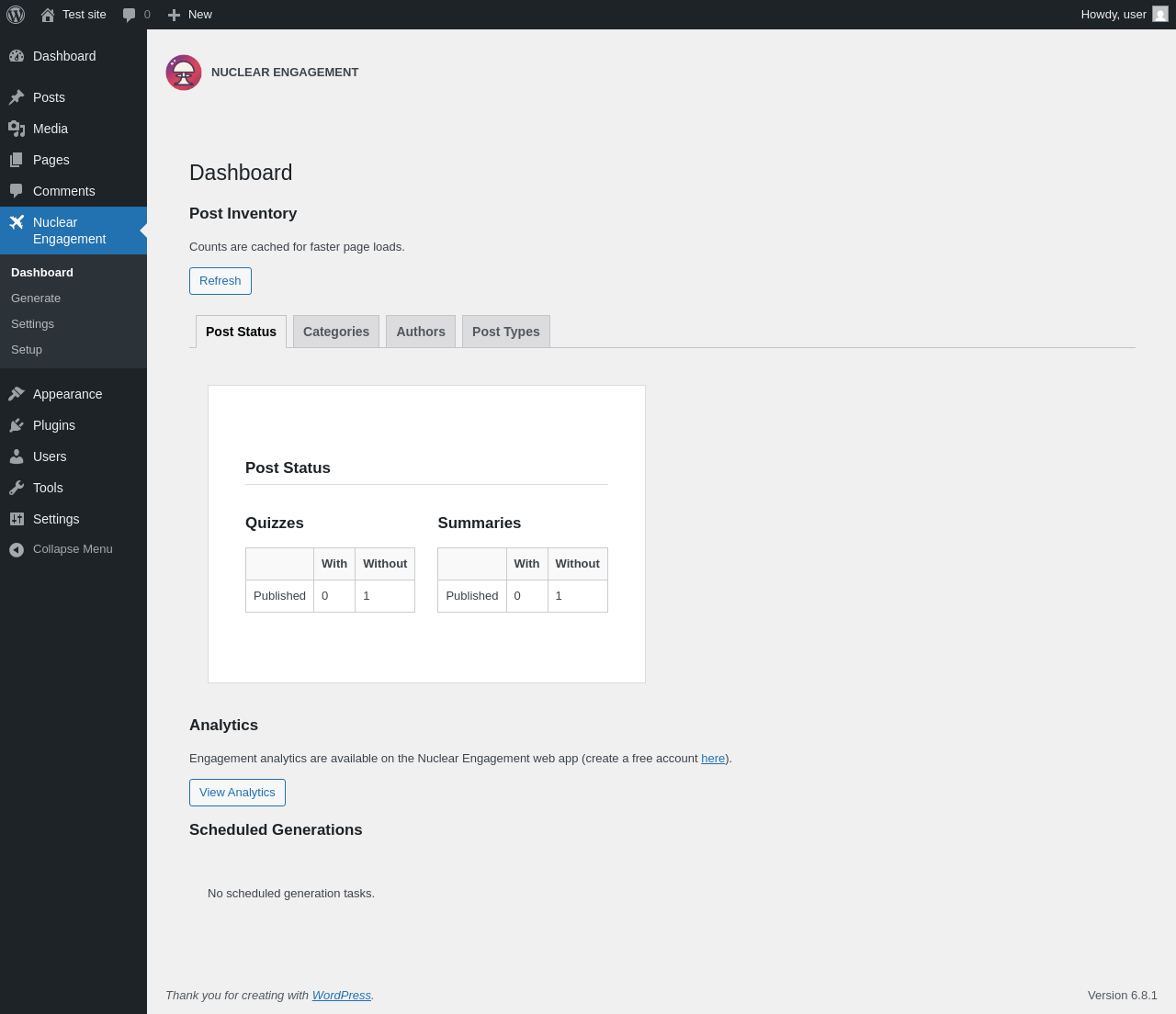Click the Pages icon in sidebar
Viewport: 1176px width, 1014px height.
(17, 160)
